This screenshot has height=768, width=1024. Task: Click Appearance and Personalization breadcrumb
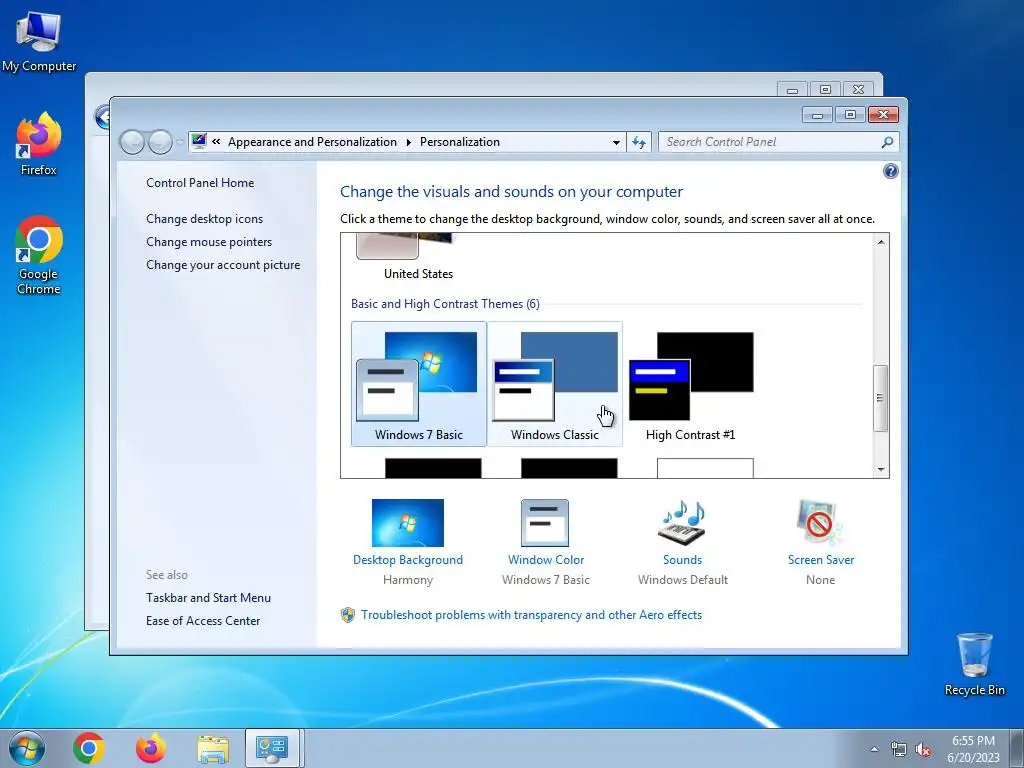point(312,142)
